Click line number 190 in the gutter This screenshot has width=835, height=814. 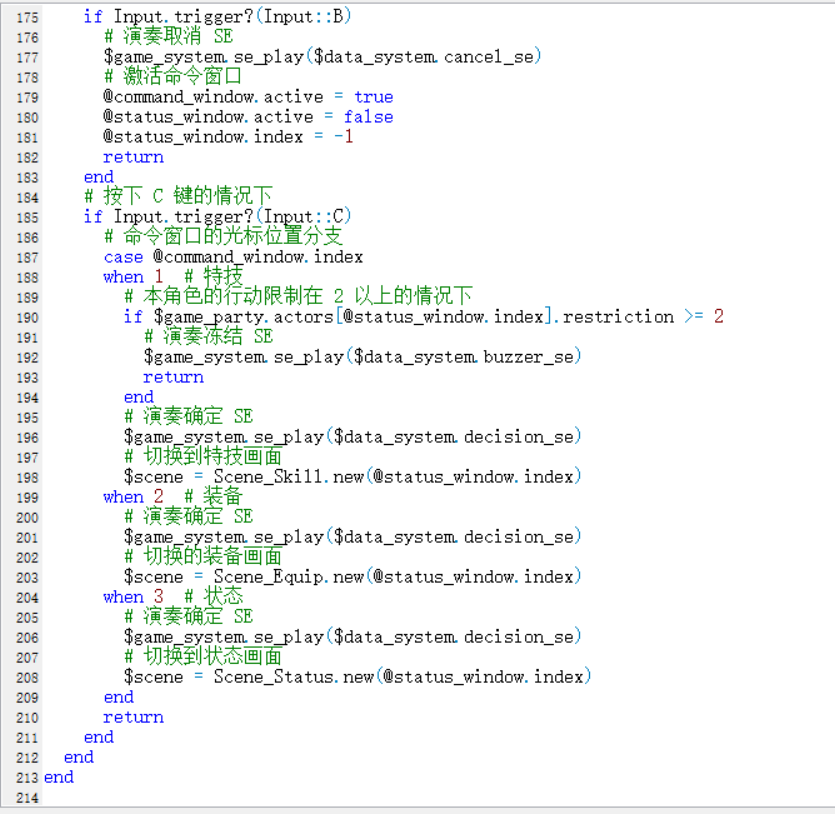[27, 318]
